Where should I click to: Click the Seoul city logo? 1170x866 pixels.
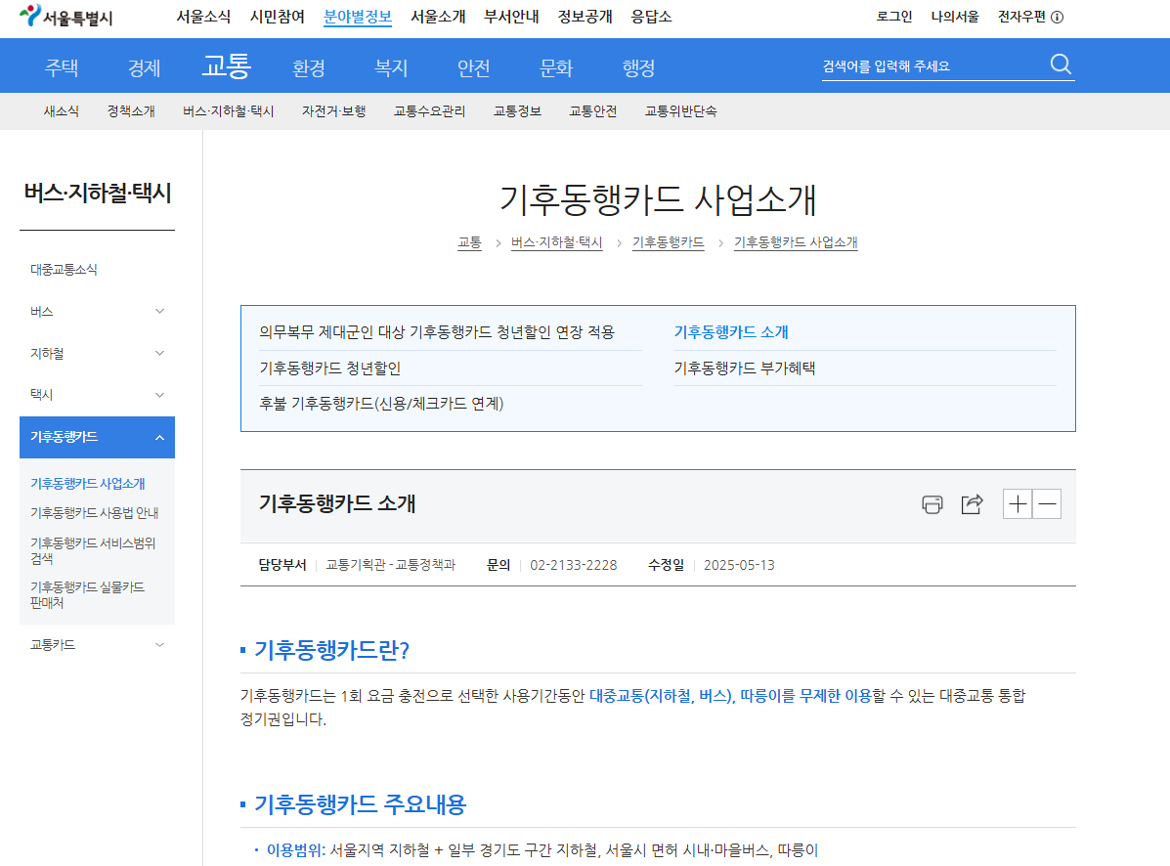click(x=66, y=17)
